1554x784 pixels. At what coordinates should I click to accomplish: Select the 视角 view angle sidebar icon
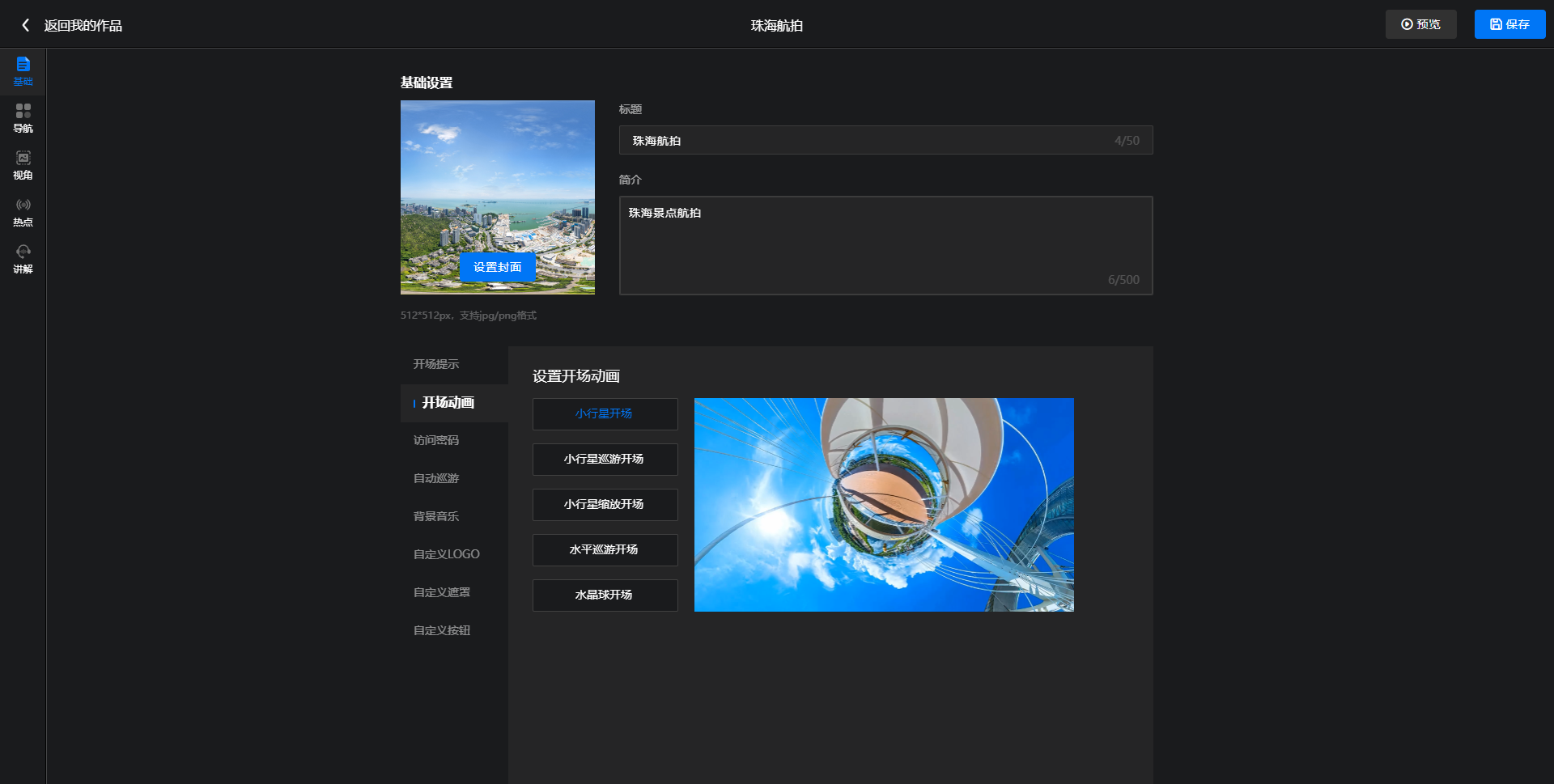(23, 165)
